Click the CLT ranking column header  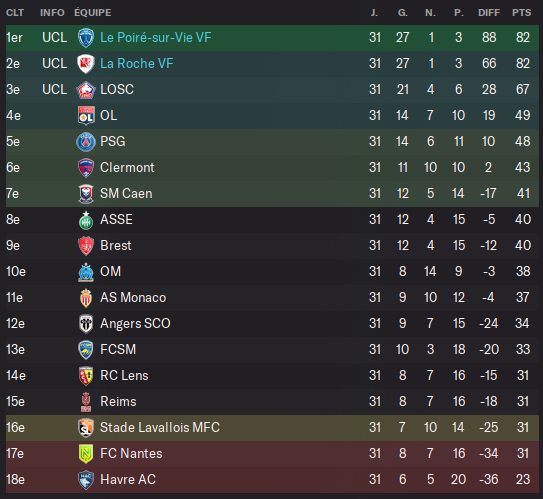(15, 13)
